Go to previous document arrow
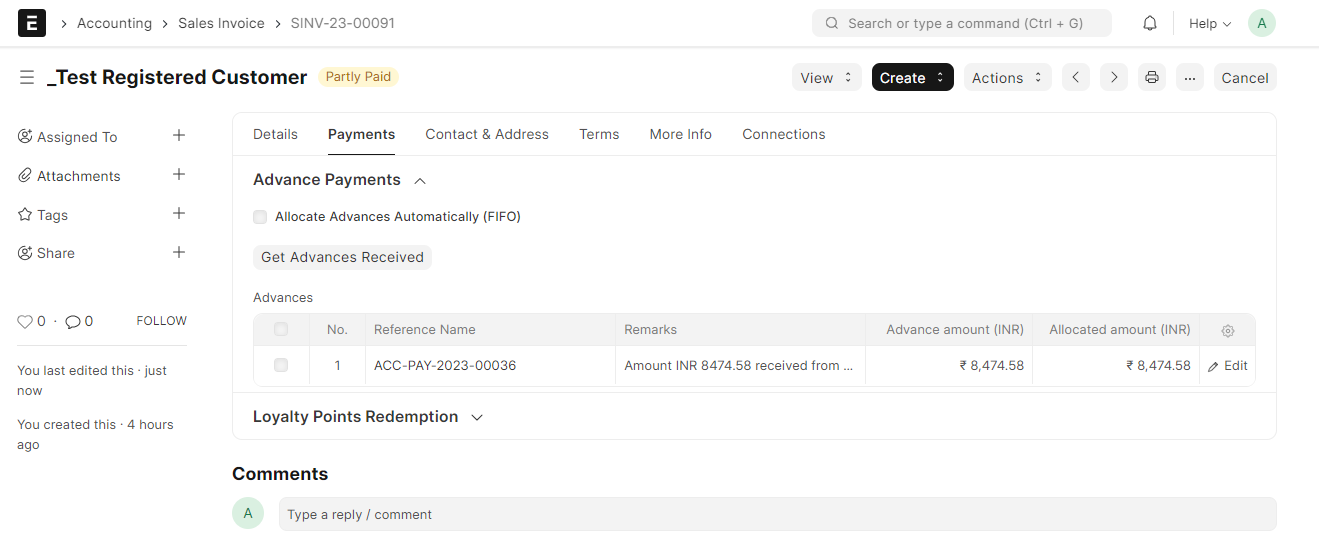 [x=1076, y=78]
